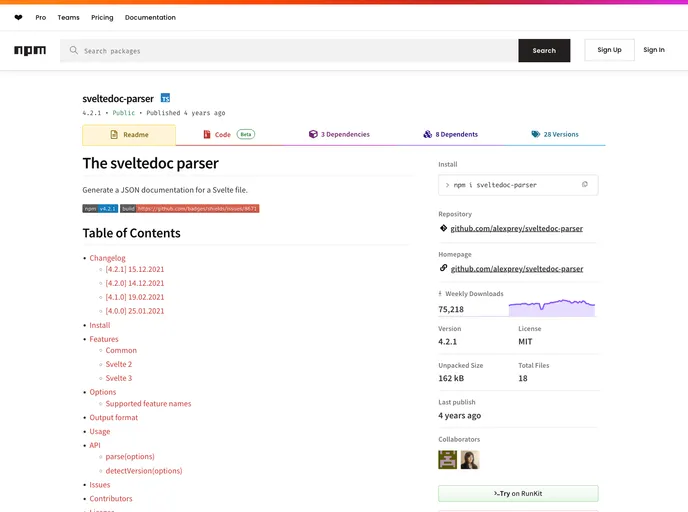Jump to [4.0.0] 25.01.2021 changelog entry
This screenshot has width=688, height=512.
(135, 311)
